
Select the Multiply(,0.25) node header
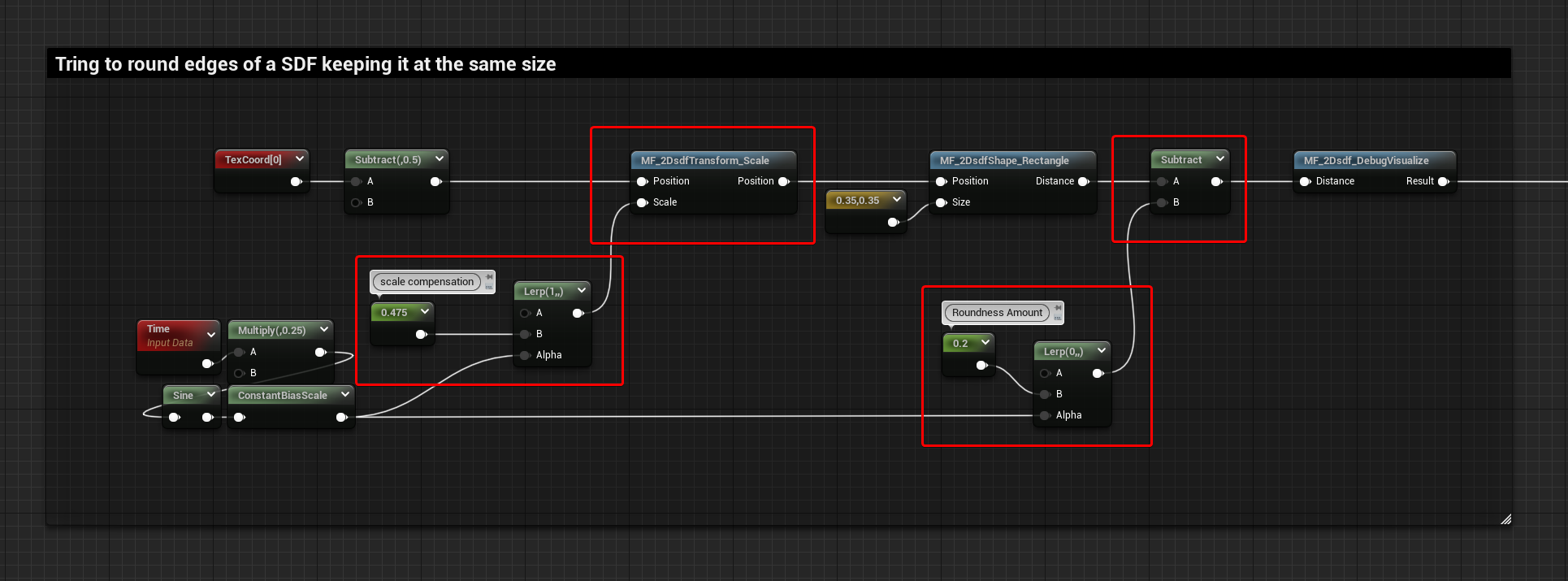coord(271,330)
